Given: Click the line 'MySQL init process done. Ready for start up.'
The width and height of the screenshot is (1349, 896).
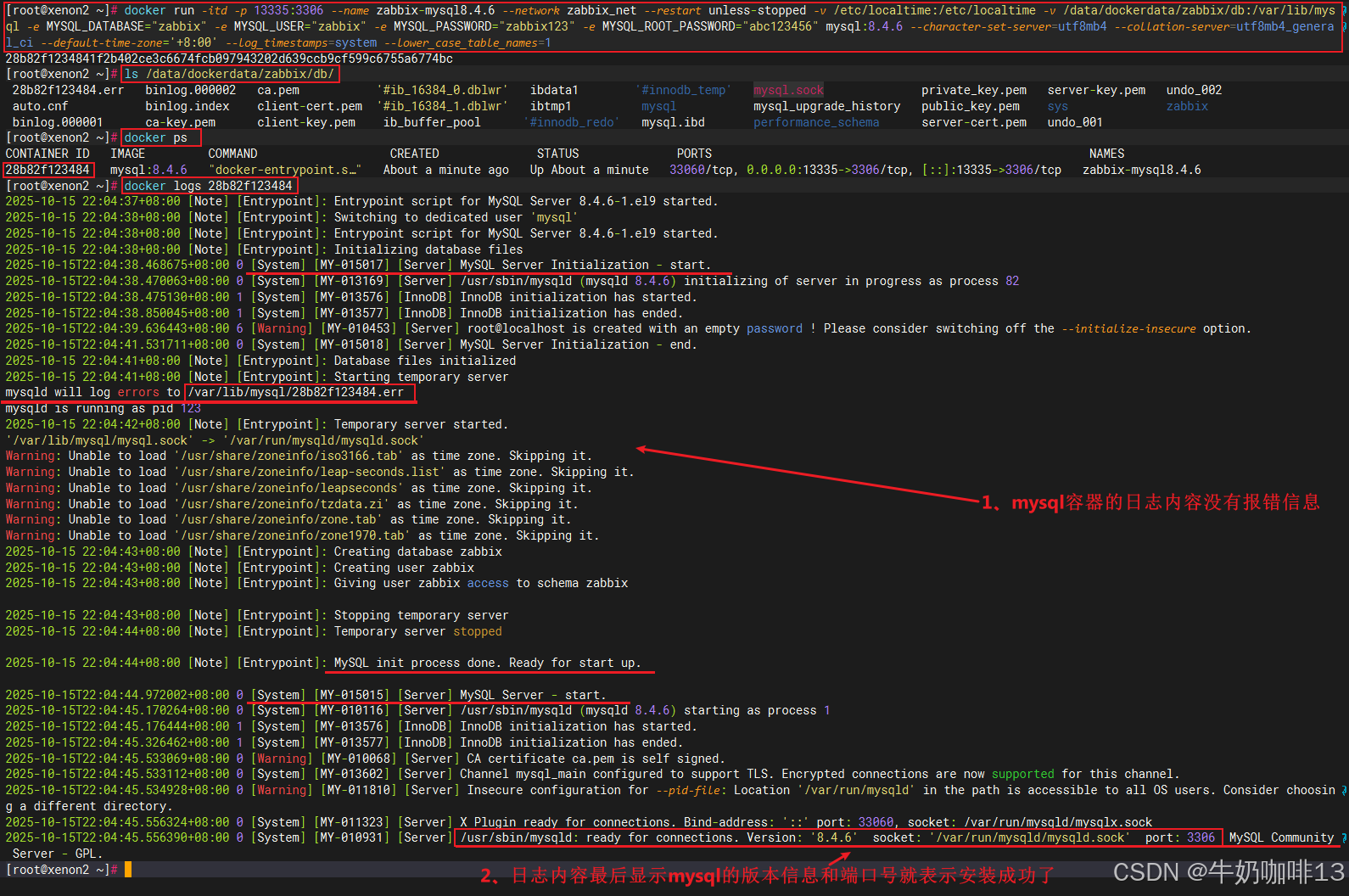Looking at the screenshot, I should pos(487,663).
